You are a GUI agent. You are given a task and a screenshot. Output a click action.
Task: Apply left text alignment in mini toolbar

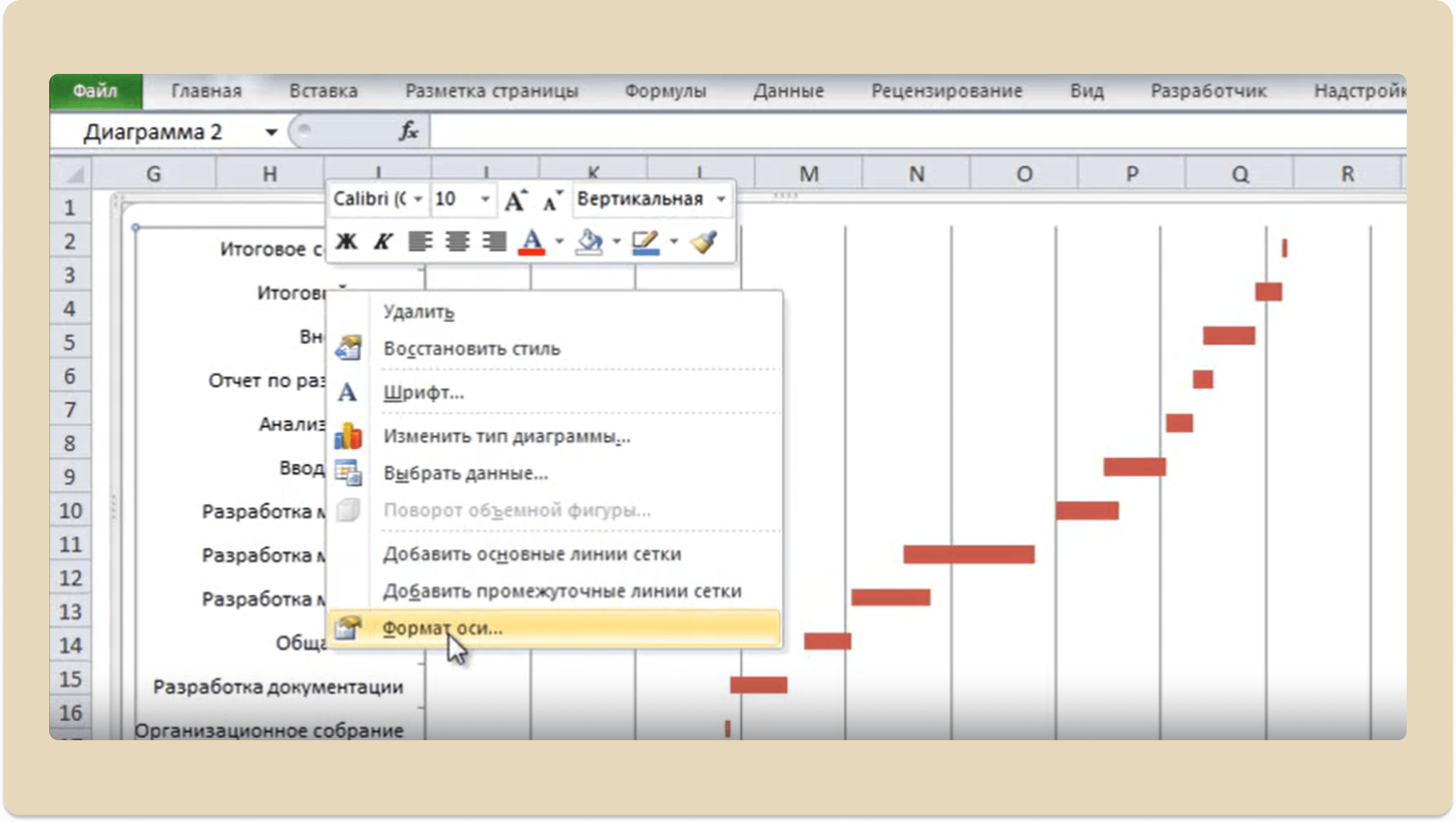coord(420,242)
